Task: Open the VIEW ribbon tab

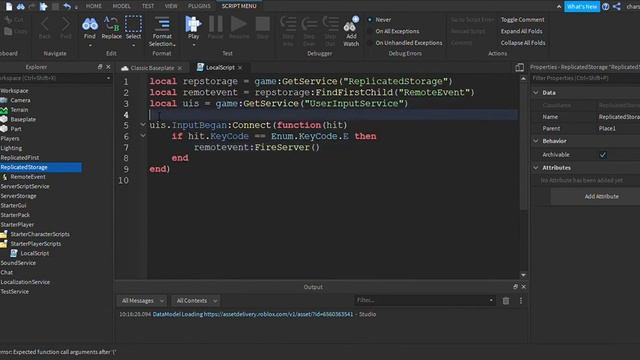Action: (171, 6)
